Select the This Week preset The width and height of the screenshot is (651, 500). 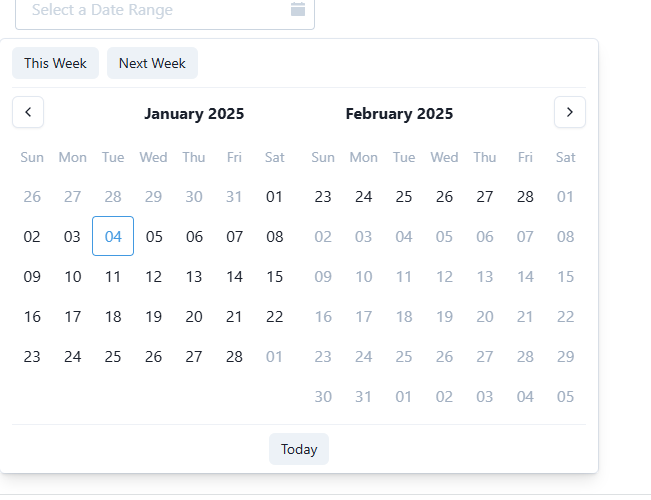(x=55, y=63)
